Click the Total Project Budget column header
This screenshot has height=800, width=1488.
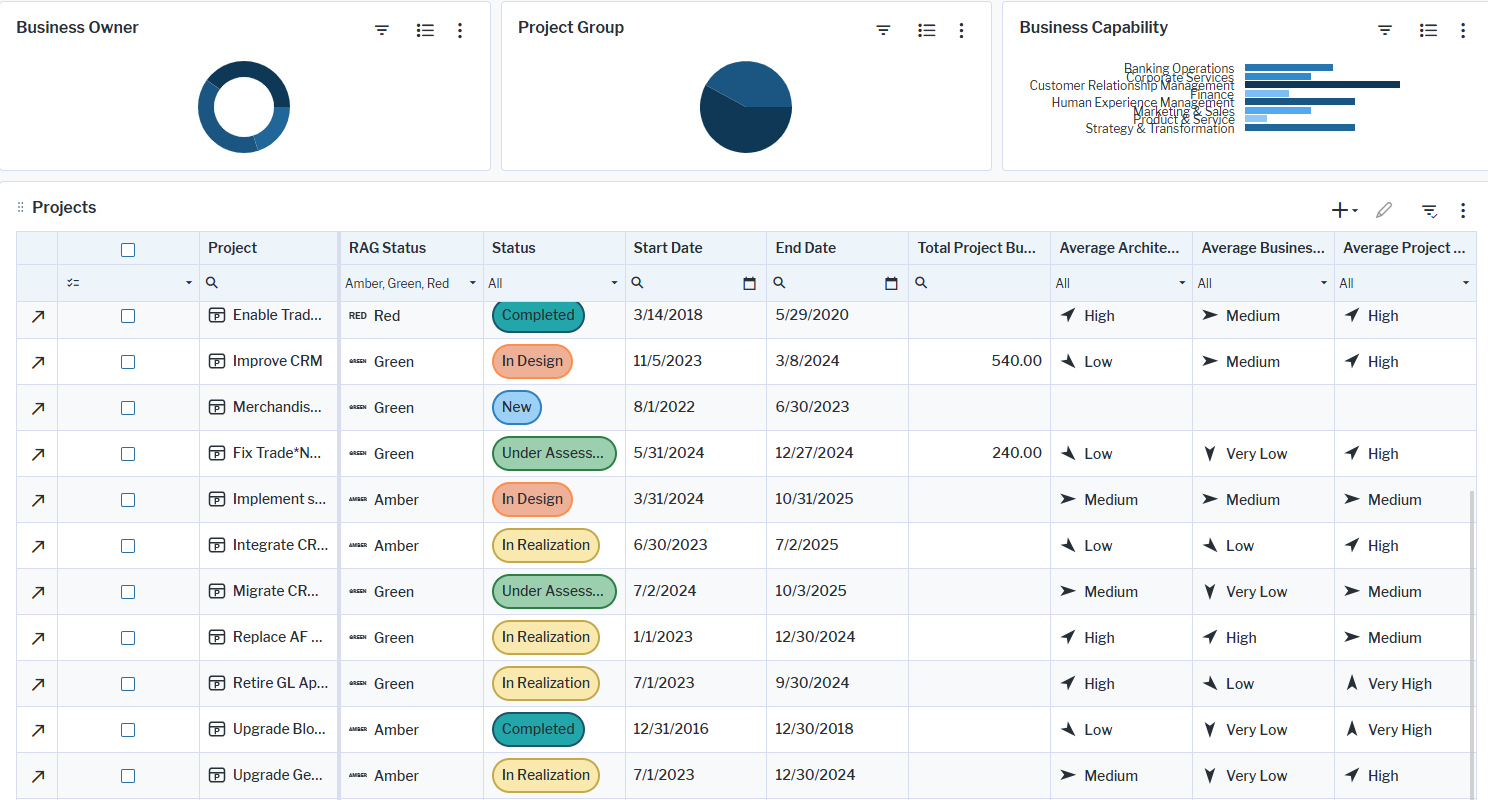[977, 248]
